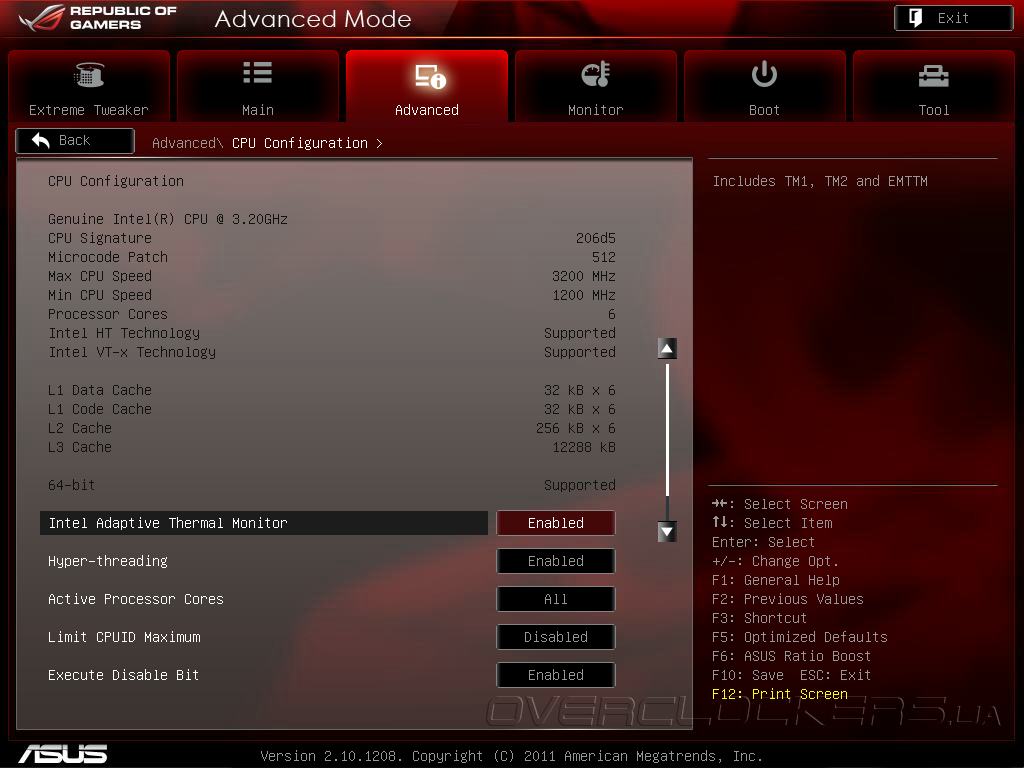Viewport: 1024px width, 768px height.
Task: Click the F10: Save hint
Action: (x=748, y=675)
